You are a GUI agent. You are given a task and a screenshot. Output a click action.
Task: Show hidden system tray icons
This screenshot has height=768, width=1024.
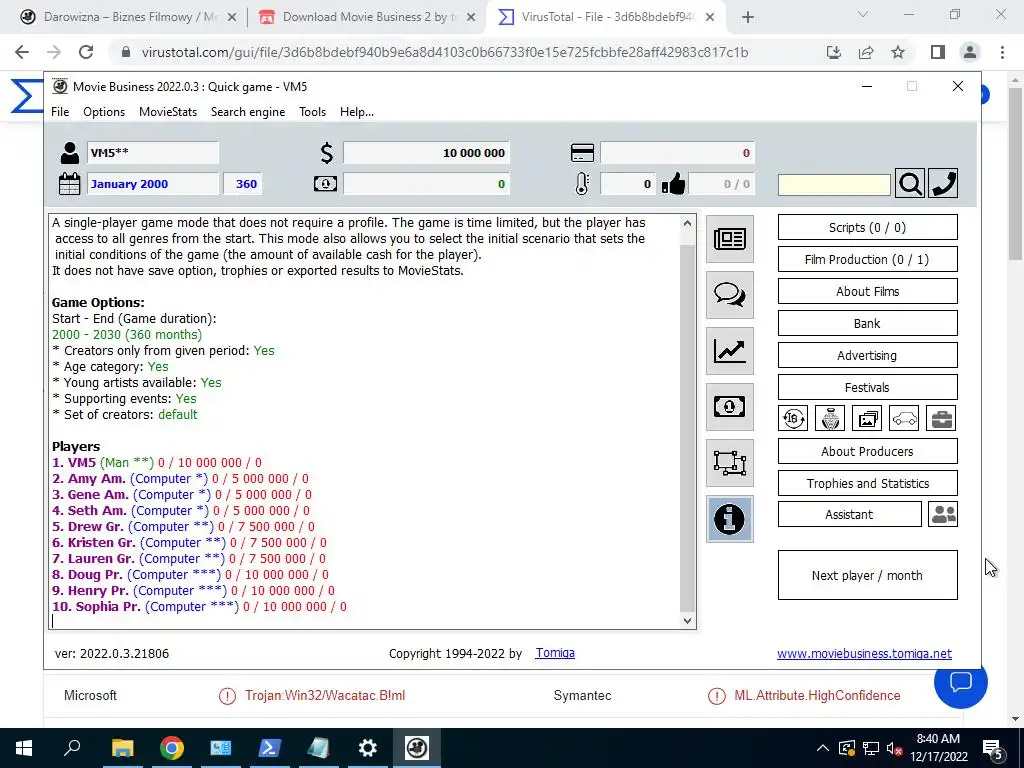tap(823, 748)
